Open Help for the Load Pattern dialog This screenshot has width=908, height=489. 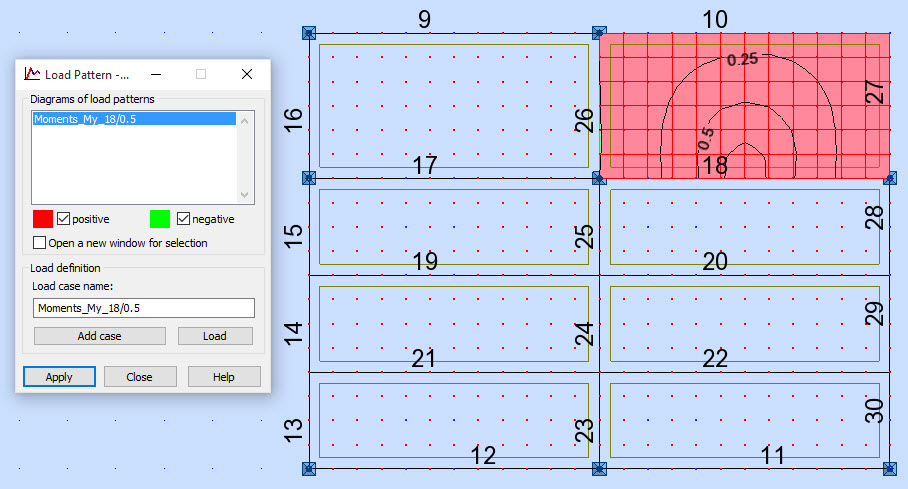click(224, 377)
